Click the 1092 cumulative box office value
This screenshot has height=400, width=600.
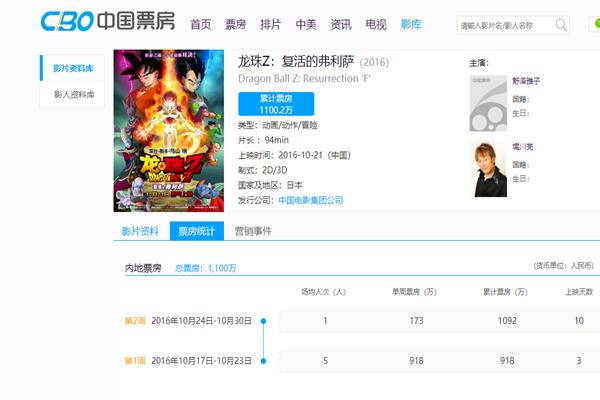507,321
